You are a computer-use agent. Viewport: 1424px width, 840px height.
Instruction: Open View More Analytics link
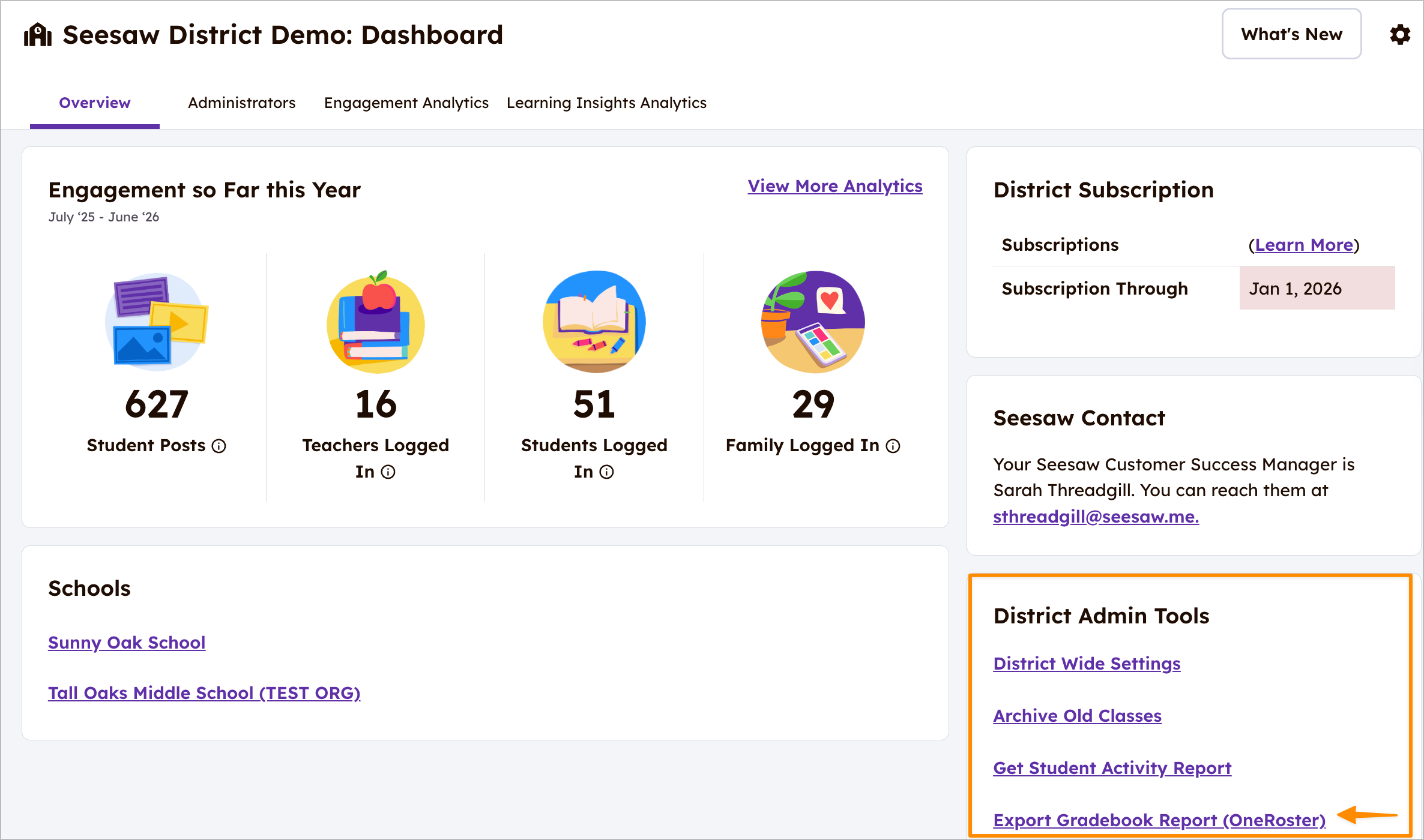834,186
